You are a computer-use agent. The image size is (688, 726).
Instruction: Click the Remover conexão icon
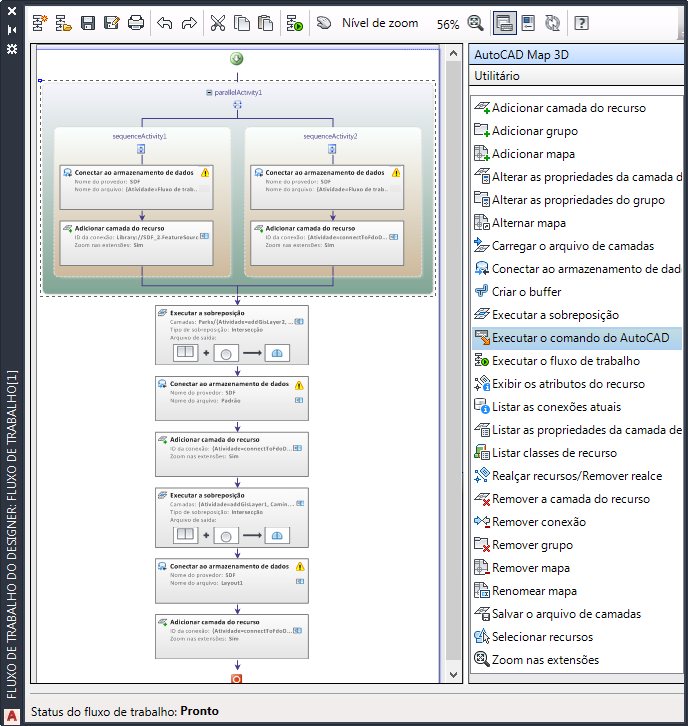click(482, 522)
